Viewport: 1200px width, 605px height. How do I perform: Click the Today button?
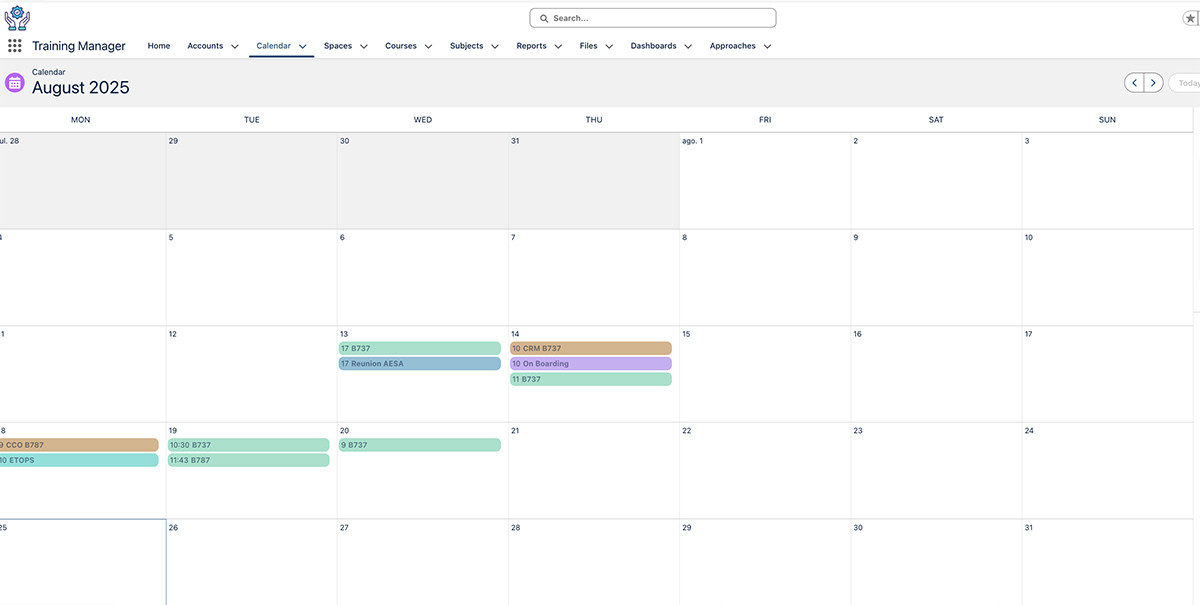[1187, 83]
